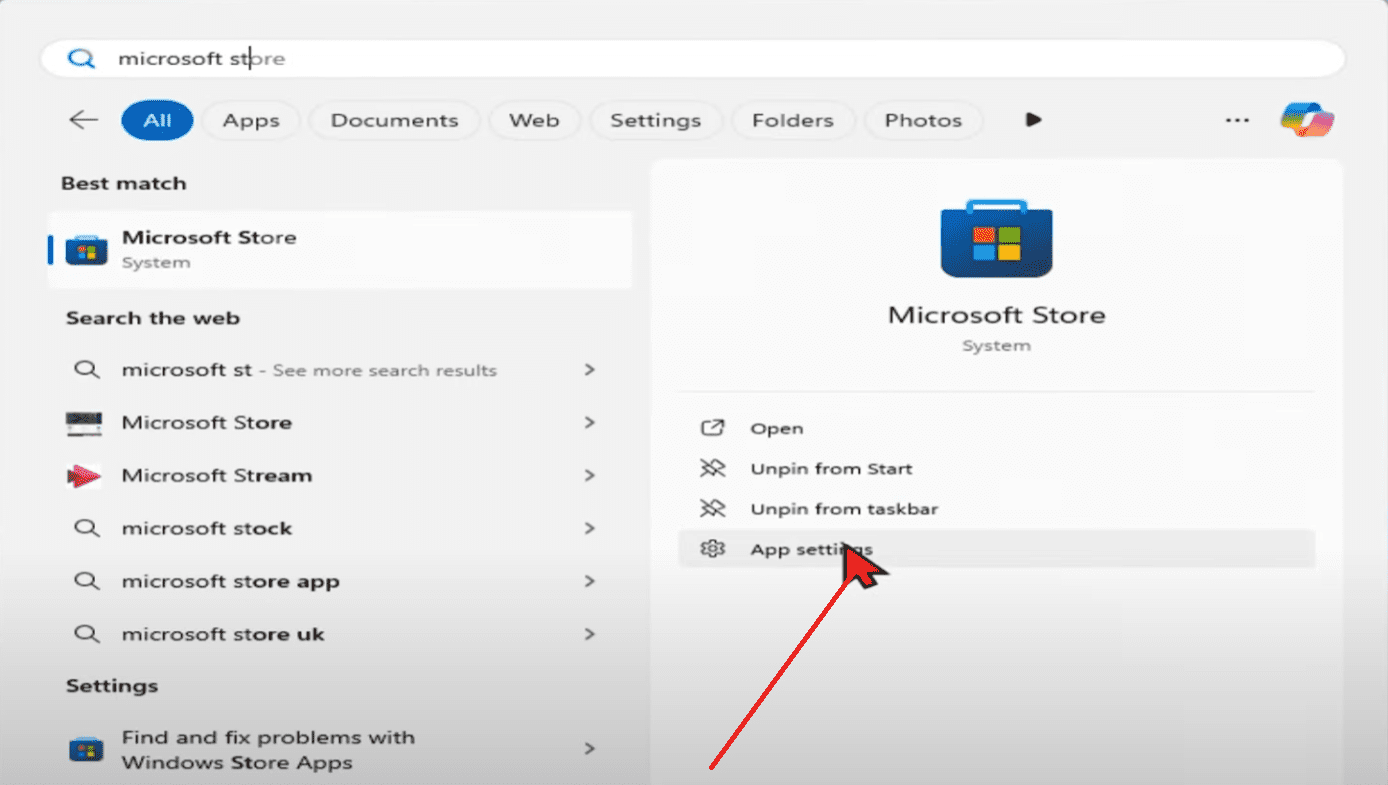Click search icon beside microsoft store app
The image size is (1388, 785).
tap(87, 581)
